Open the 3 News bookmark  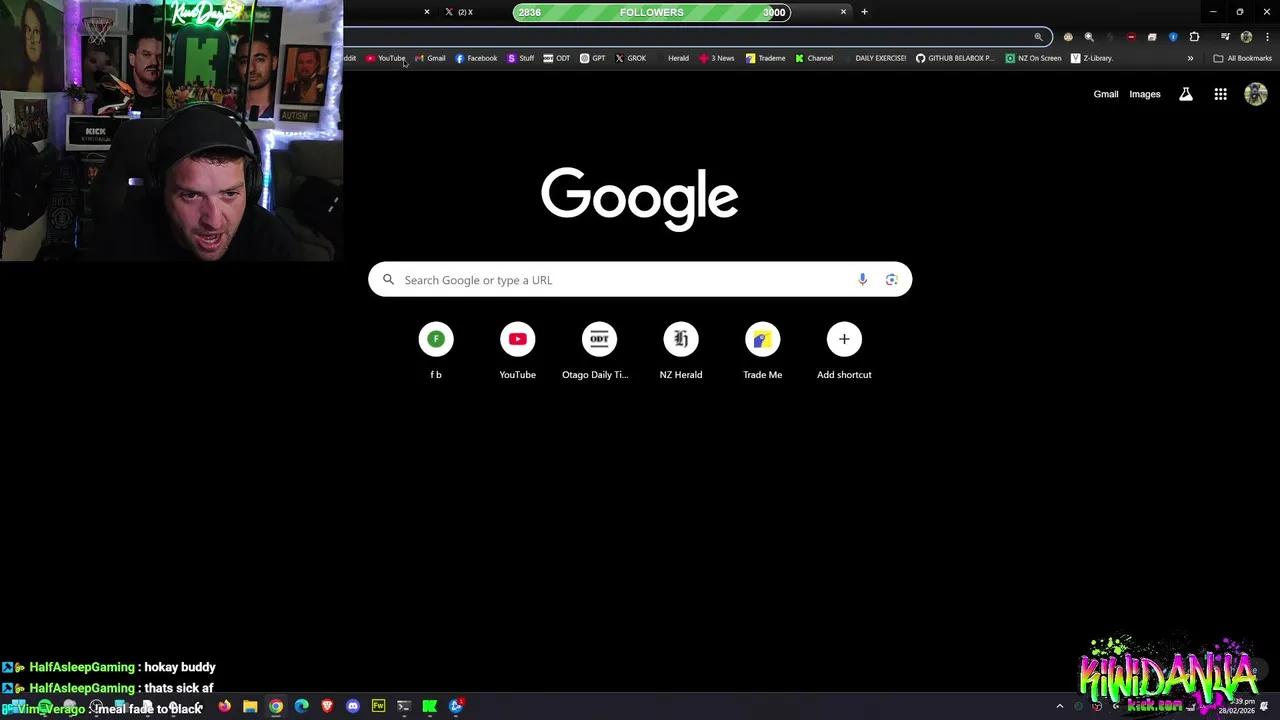click(x=717, y=58)
